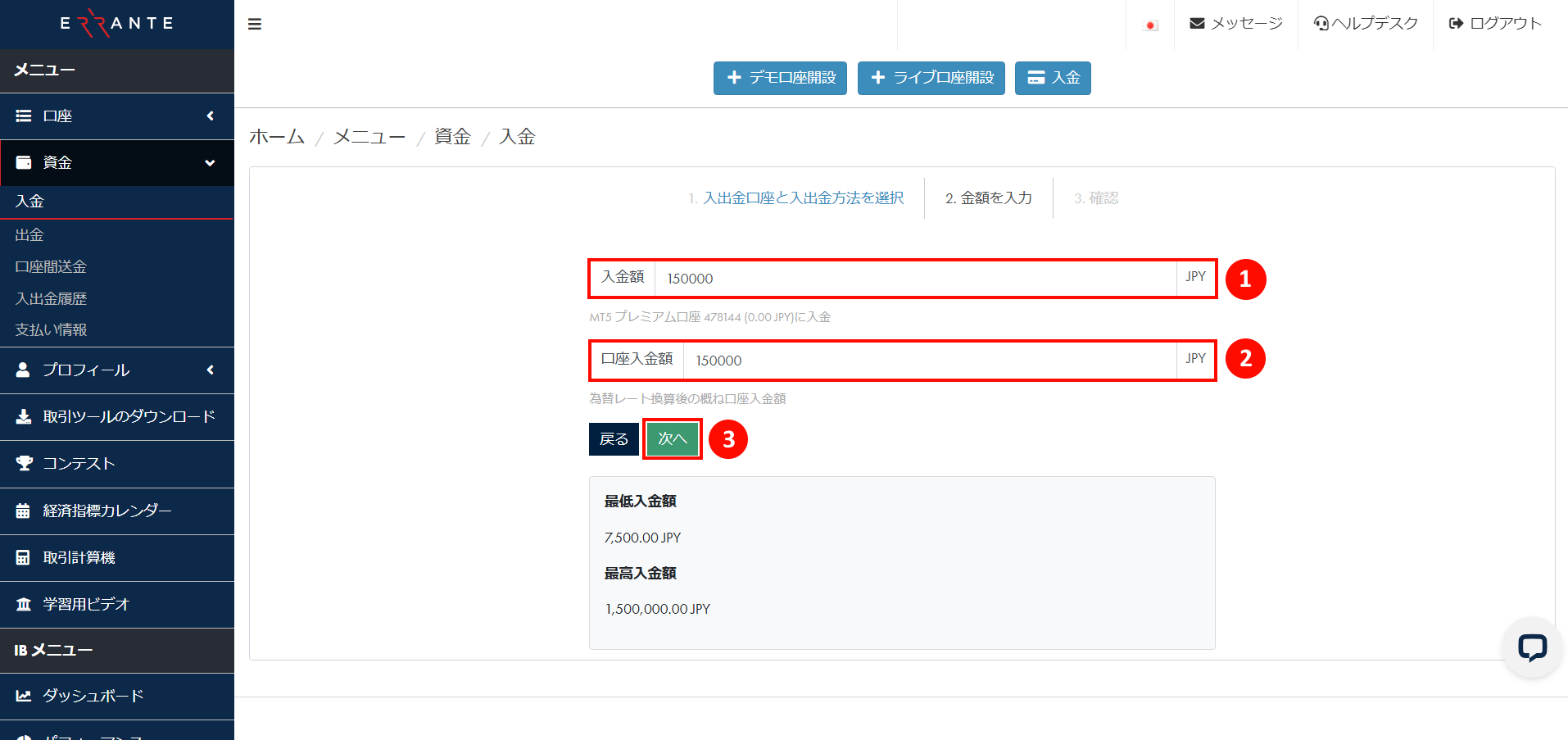Viewport: 1568px width, 740px height.
Task: Select the 取引ツールのダウンロード download icon
Action: (25, 417)
